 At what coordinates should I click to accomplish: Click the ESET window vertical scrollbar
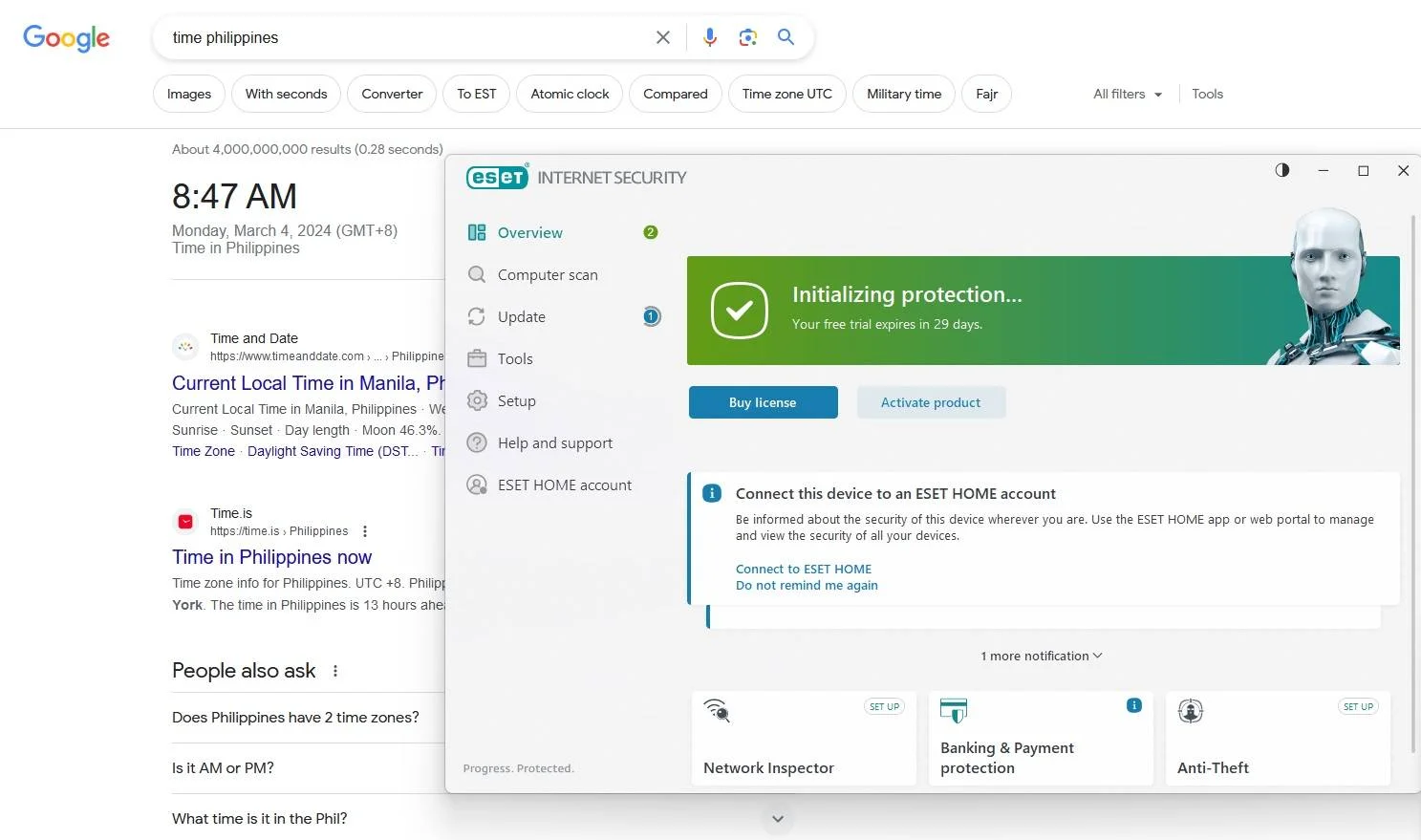pos(1413,485)
